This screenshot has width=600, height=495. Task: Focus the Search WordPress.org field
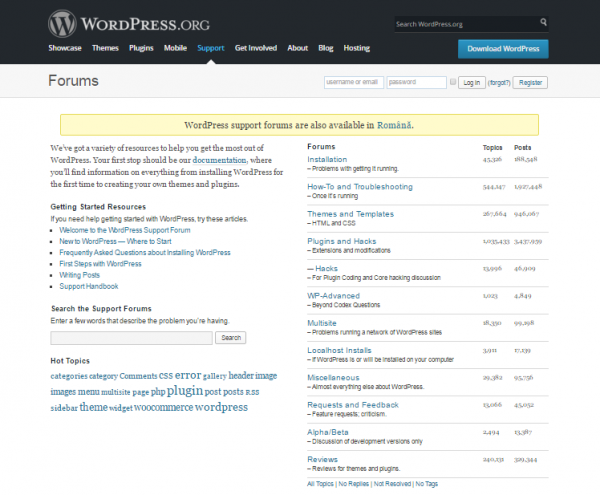point(467,24)
